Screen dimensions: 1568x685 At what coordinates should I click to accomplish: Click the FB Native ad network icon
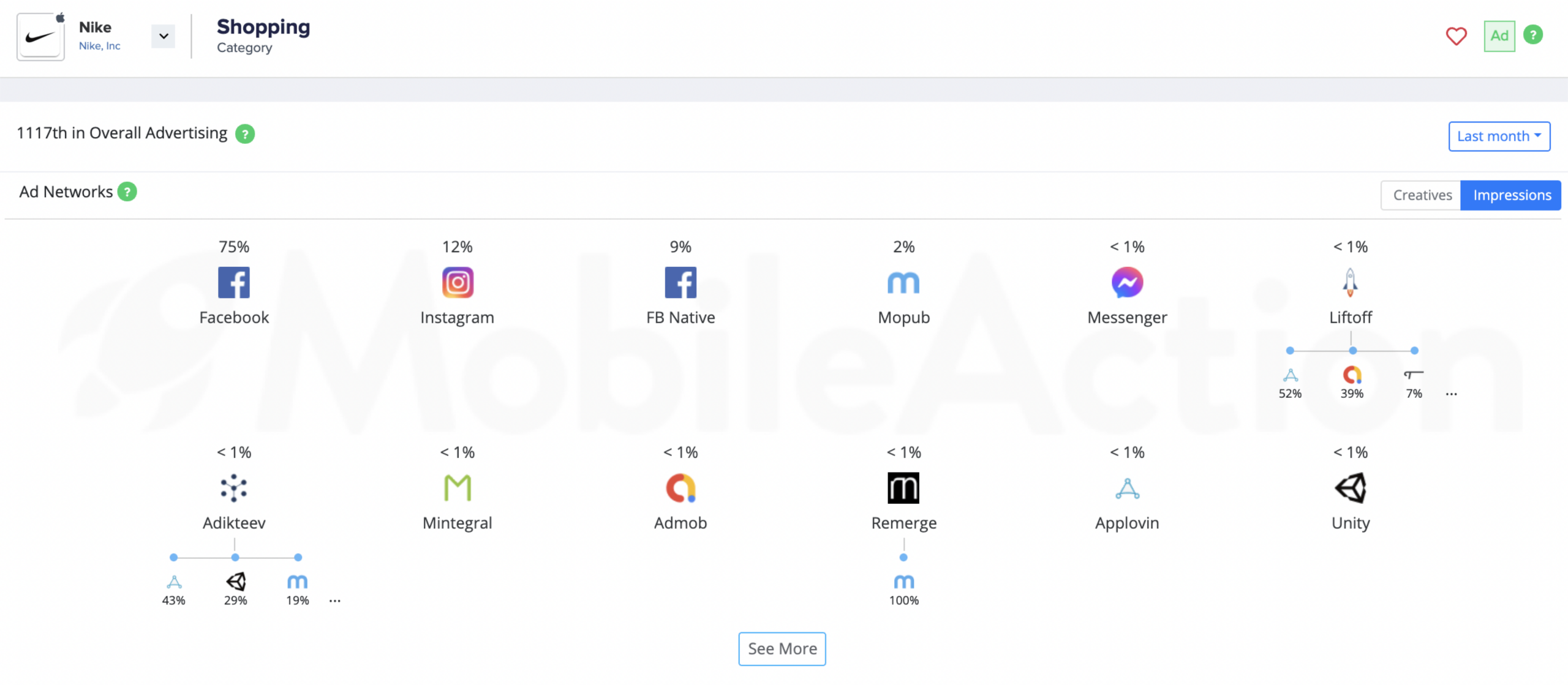point(680,283)
